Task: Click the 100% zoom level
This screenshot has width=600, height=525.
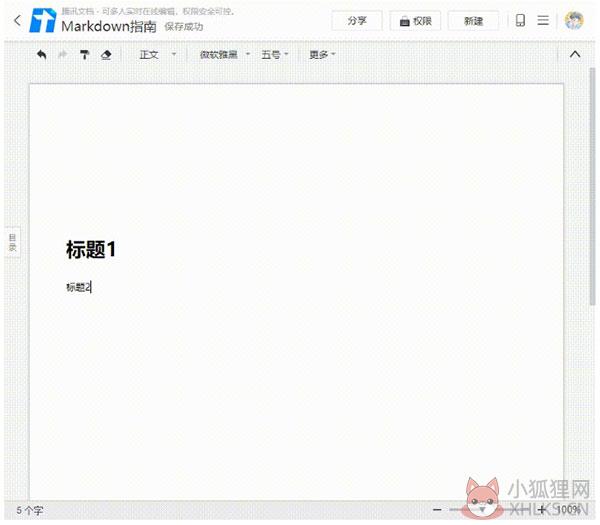Action: (568, 510)
